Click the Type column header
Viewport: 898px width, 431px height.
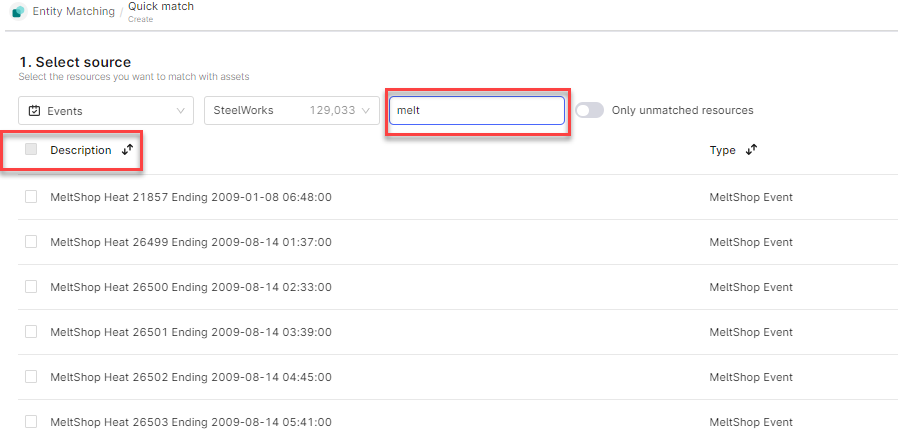pyautogui.click(x=722, y=150)
